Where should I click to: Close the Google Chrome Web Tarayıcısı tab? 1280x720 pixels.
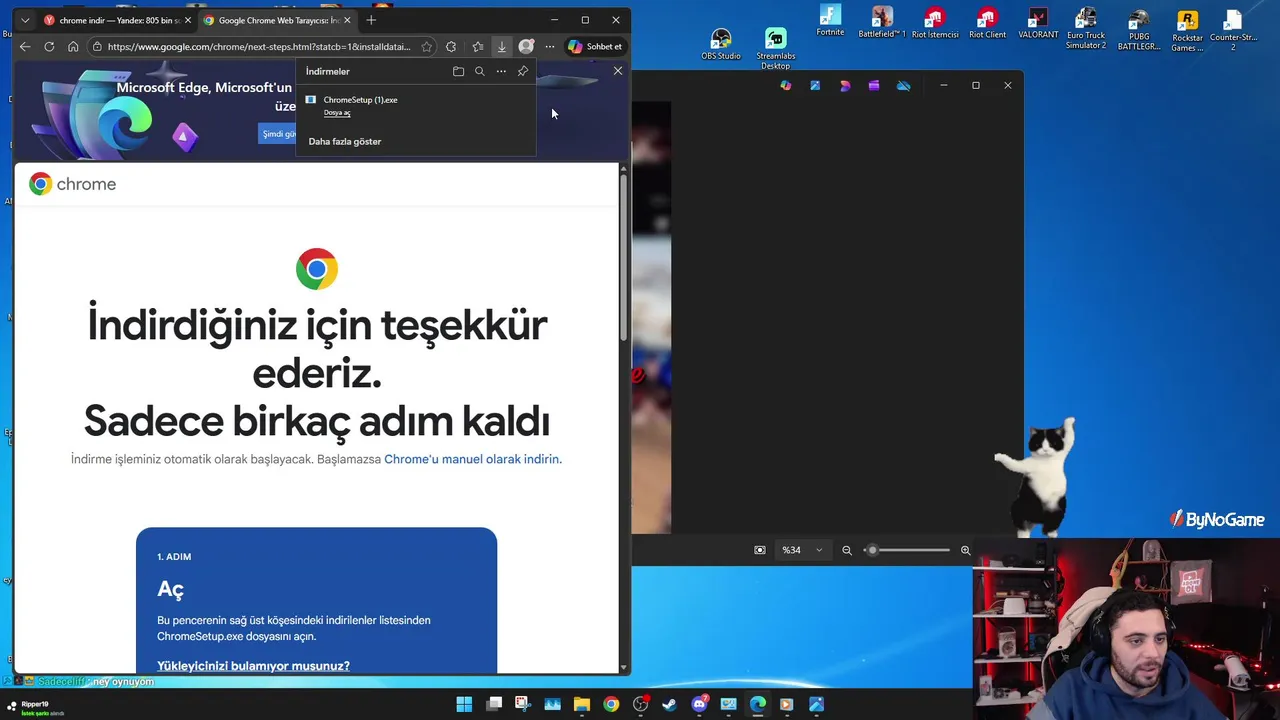347,20
